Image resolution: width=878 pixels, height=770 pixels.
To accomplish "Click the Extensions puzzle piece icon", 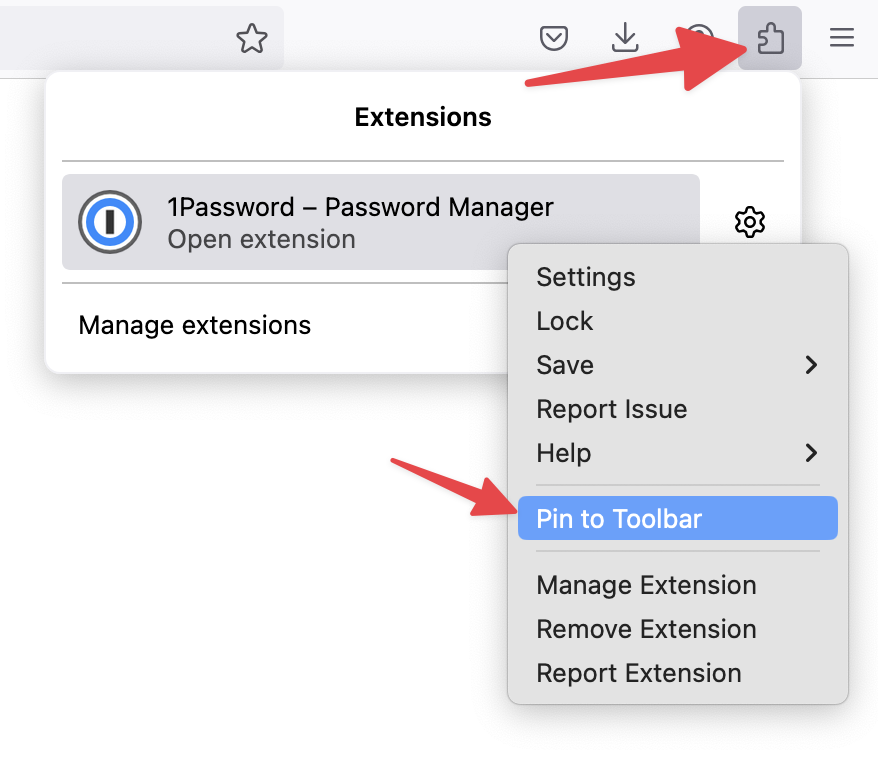I will coord(770,39).
